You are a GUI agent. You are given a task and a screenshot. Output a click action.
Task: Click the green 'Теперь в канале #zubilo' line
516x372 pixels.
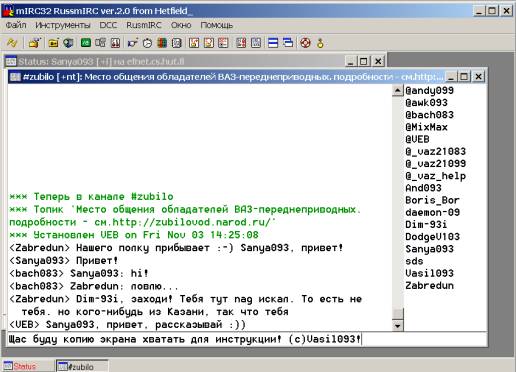click(91, 197)
